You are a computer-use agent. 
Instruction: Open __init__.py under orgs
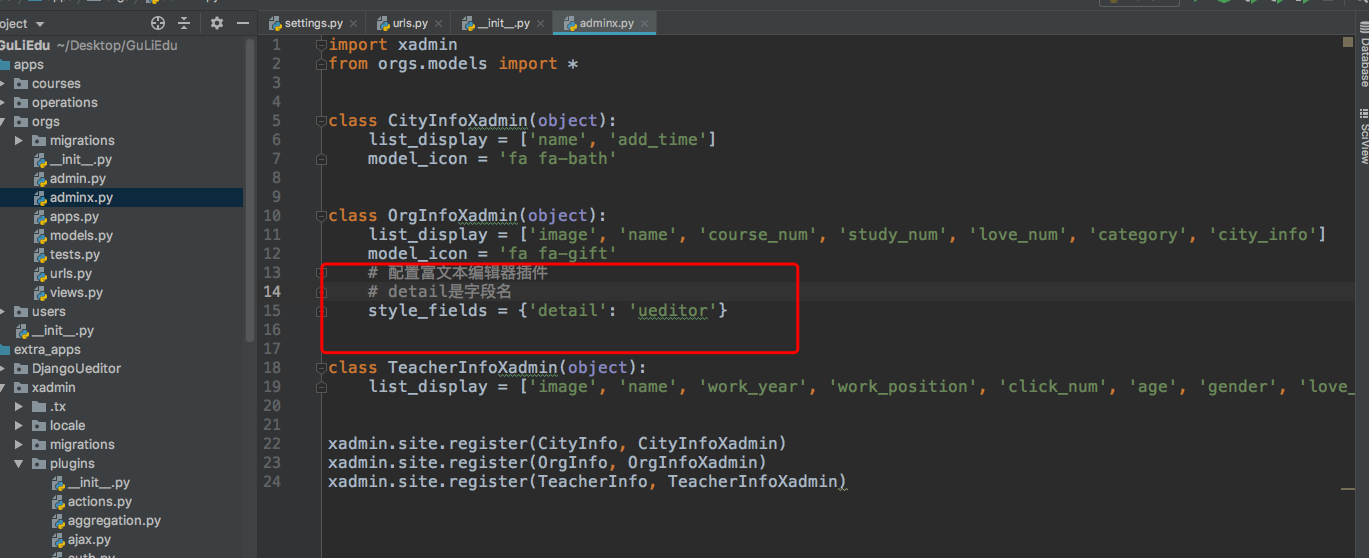tap(81, 159)
